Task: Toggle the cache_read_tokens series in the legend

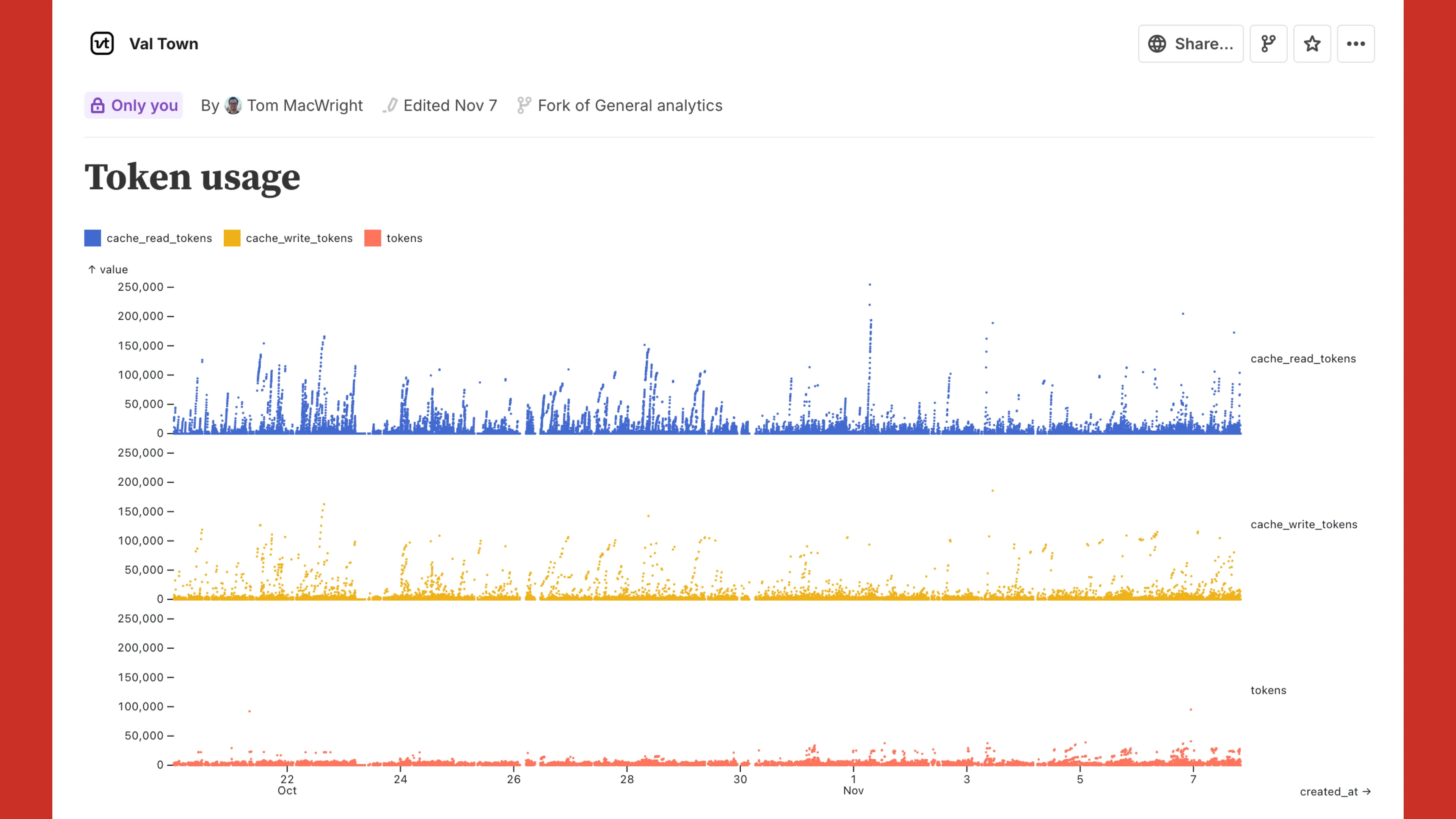Action: pos(92,238)
